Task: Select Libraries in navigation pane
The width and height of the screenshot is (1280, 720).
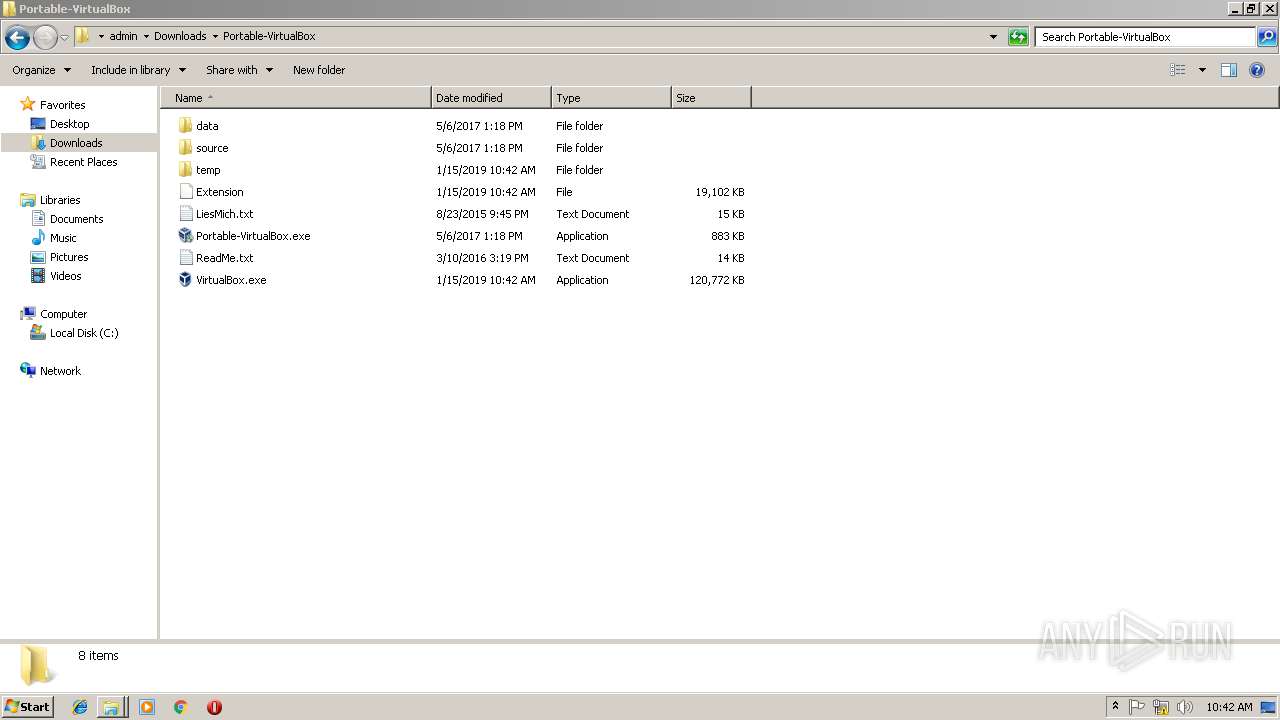Action: click(60, 200)
